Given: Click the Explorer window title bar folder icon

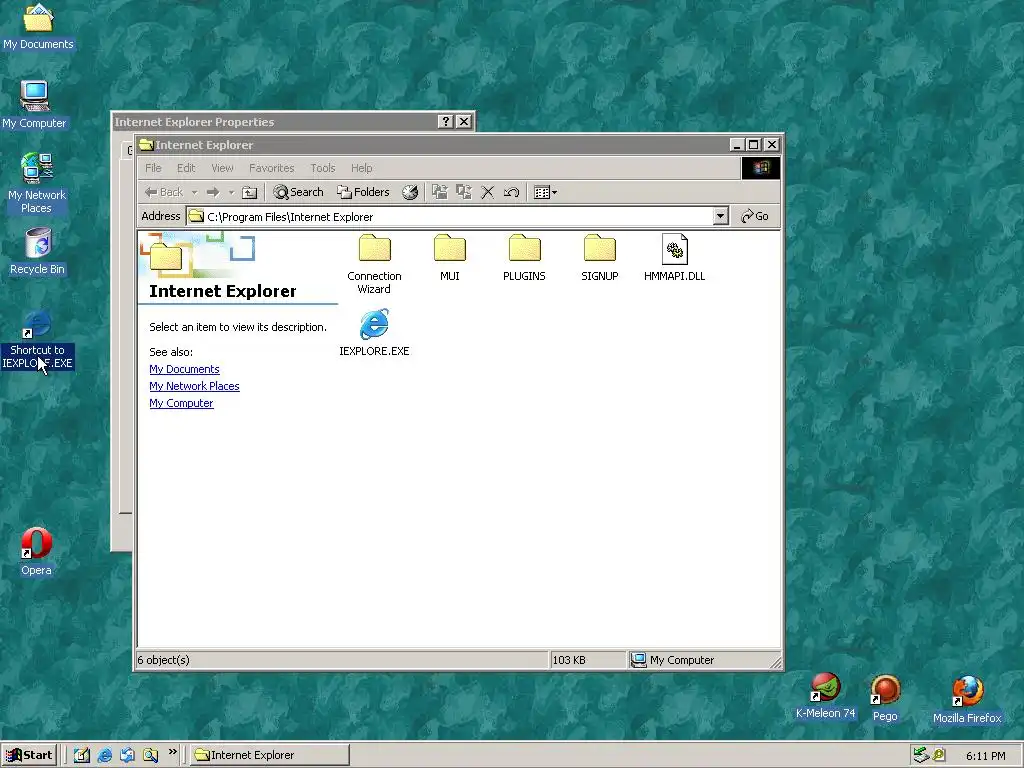Looking at the screenshot, I should click(146, 145).
